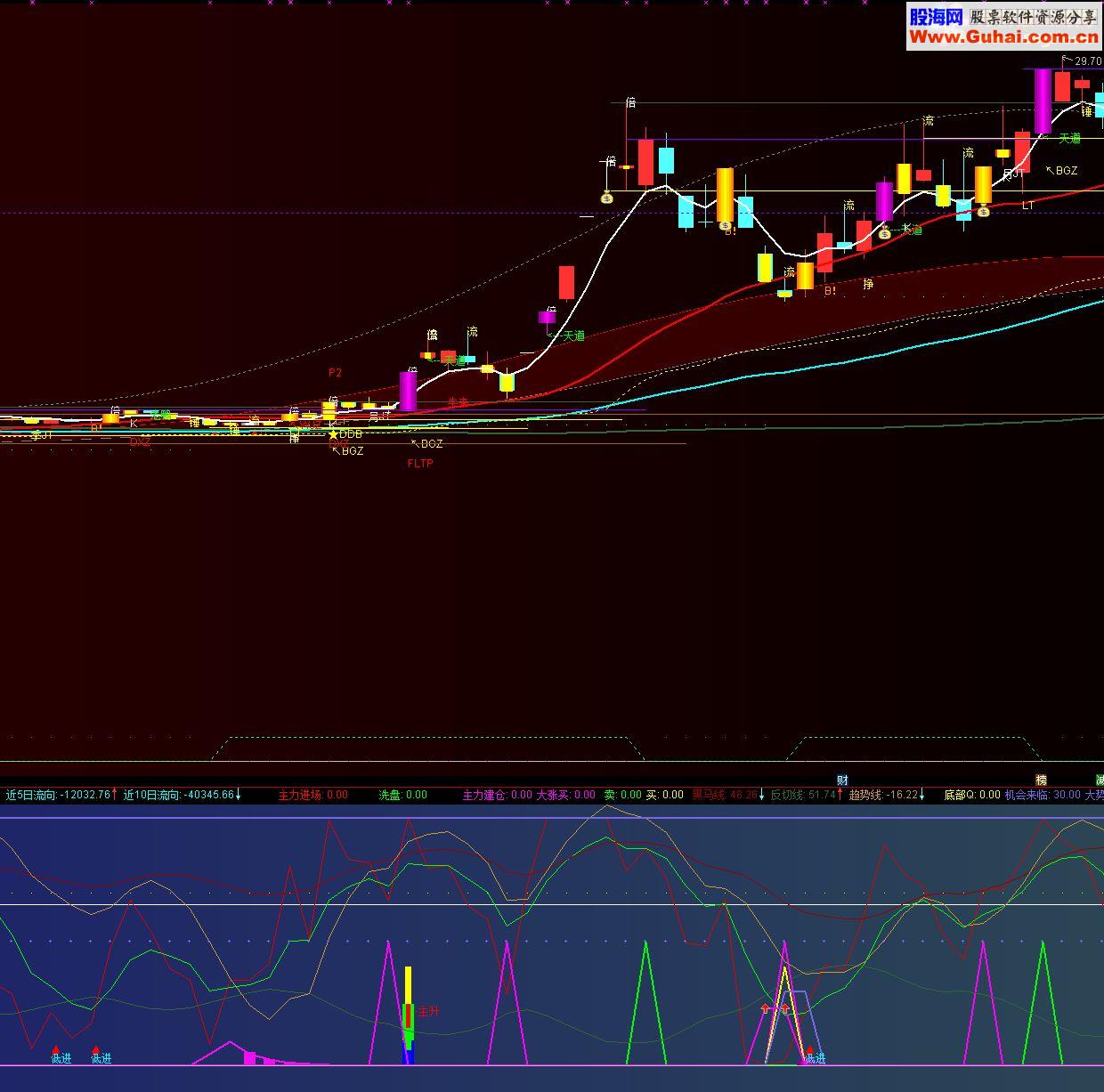Image resolution: width=1104 pixels, height=1092 pixels.
Task: Click the red up arrow after the 反切线 value
Action: [840, 794]
